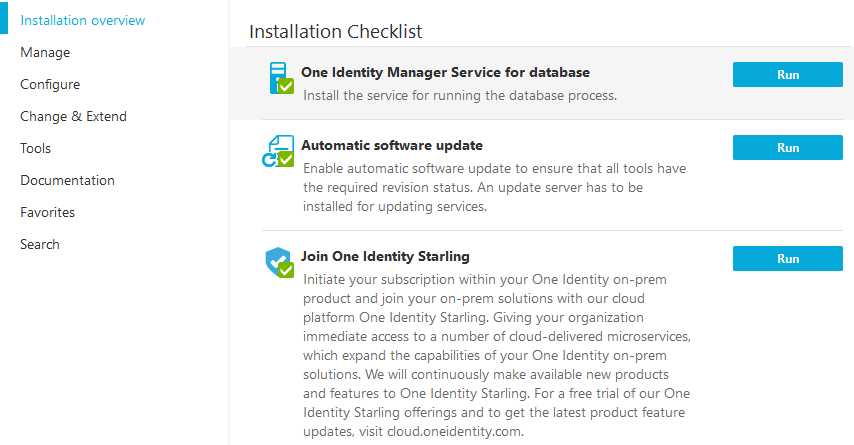This screenshot has width=854, height=445.
Task: Click the Starling subscription description paragraph
Action: click(x=495, y=355)
